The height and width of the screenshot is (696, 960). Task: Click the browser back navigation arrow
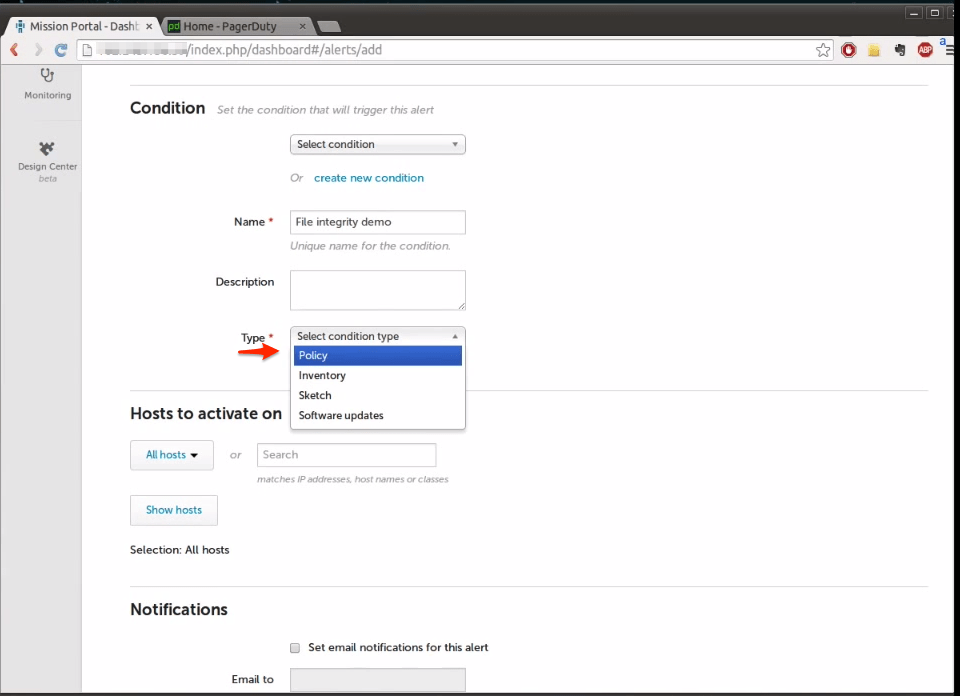click(13, 49)
